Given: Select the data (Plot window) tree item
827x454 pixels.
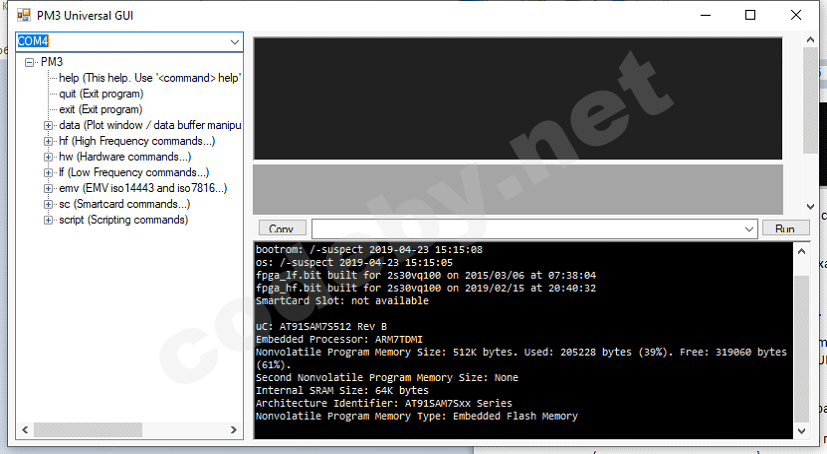Looking at the screenshot, I should point(150,125).
